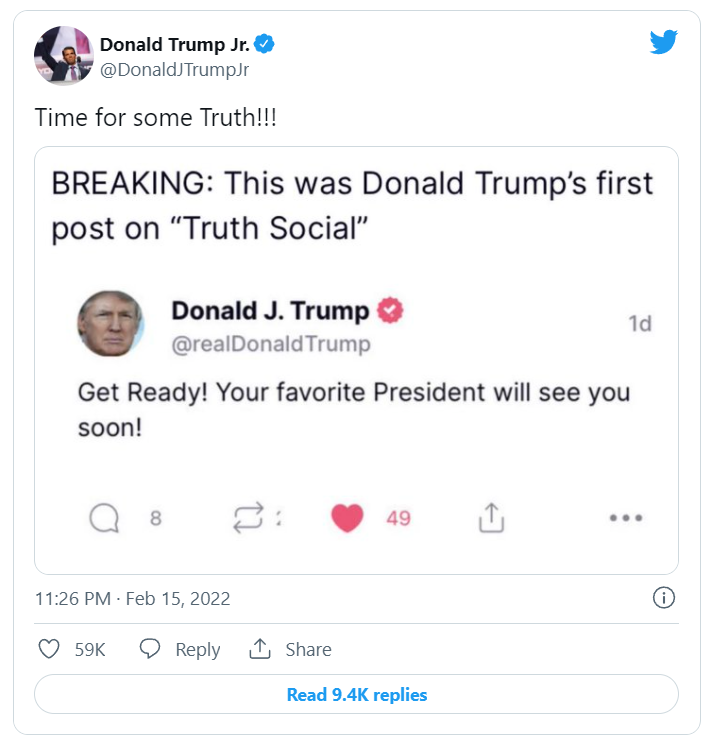Click the red heart in embedded post
Viewport: 722px width, 743px height.
click(347, 518)
